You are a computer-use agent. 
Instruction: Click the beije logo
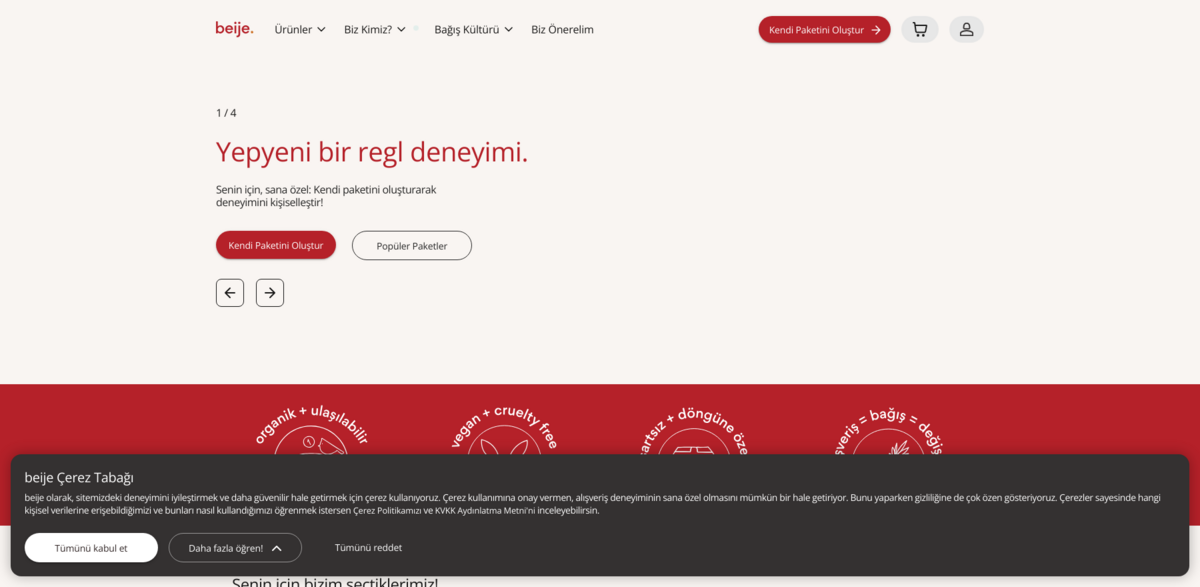point(234,29)
